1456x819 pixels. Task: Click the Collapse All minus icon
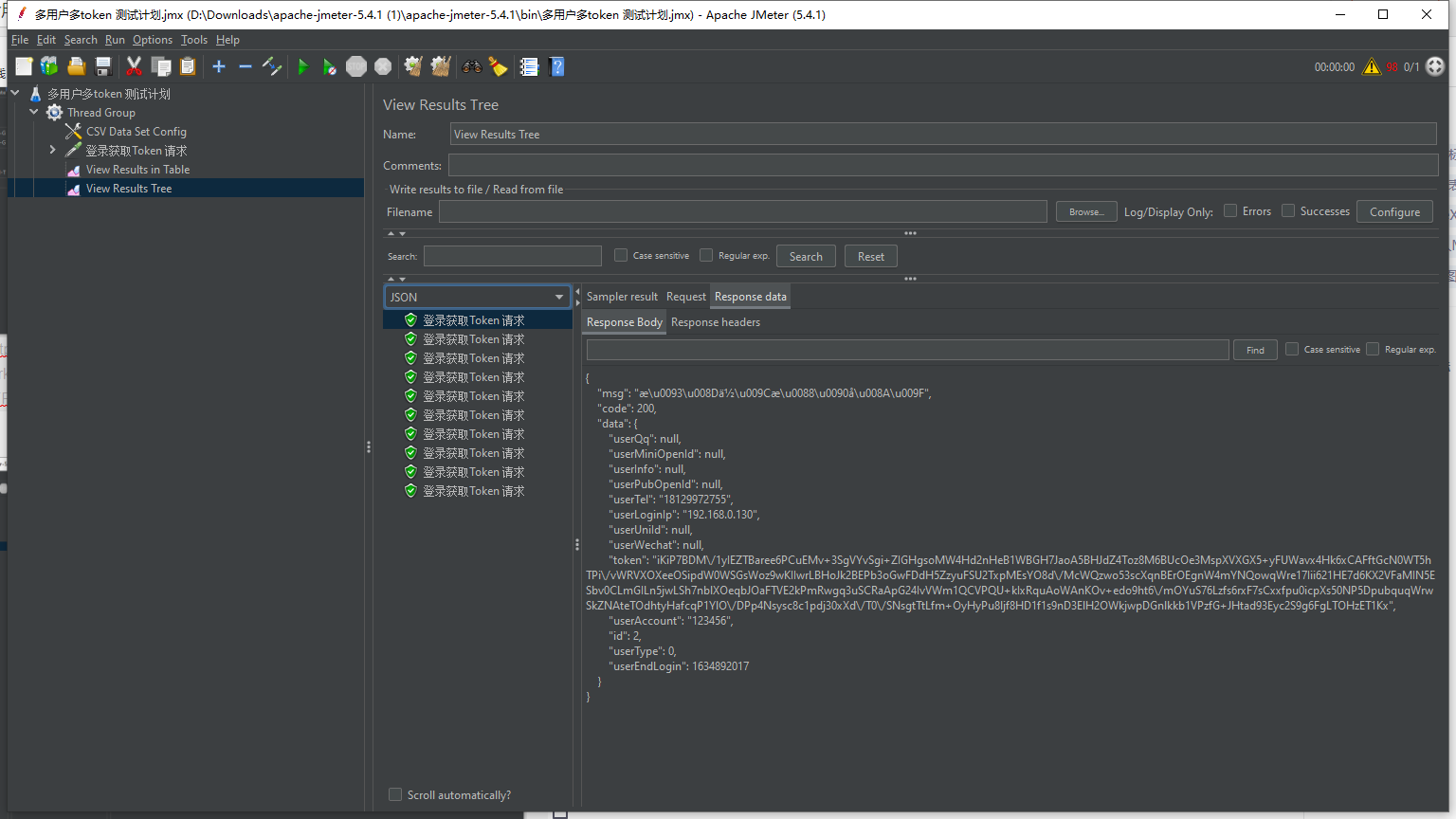[x=245, y=66]
